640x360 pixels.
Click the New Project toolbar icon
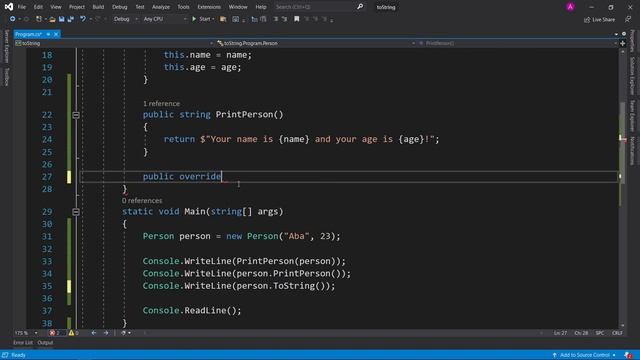pos(39,19)
